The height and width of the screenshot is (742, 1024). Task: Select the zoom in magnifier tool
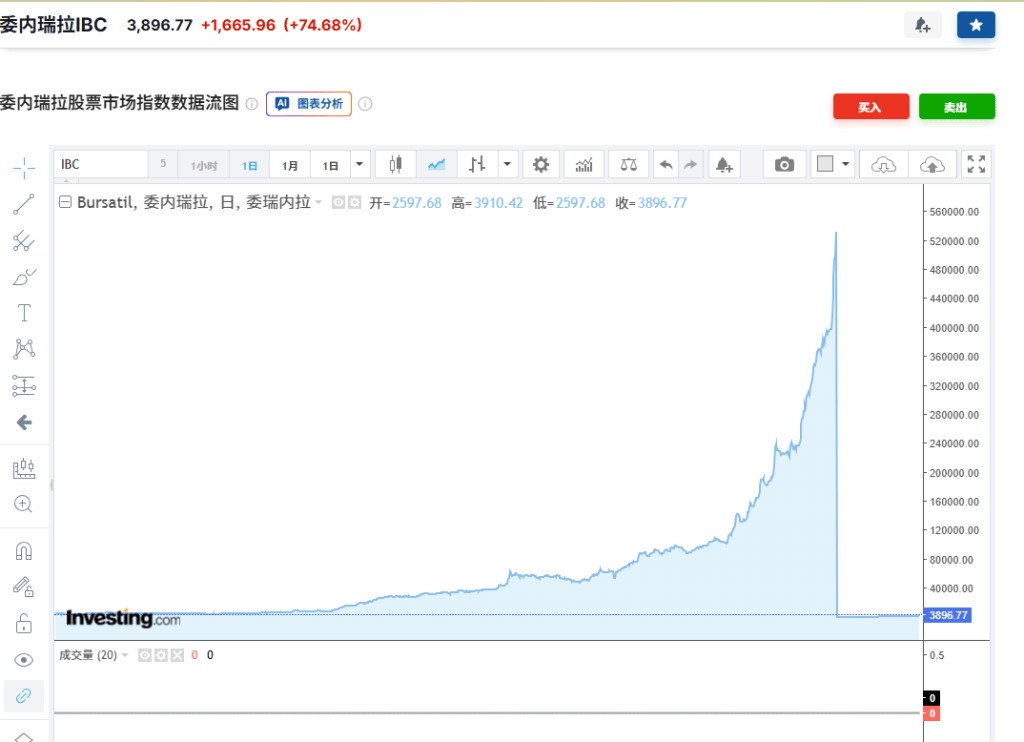(24, 504)
